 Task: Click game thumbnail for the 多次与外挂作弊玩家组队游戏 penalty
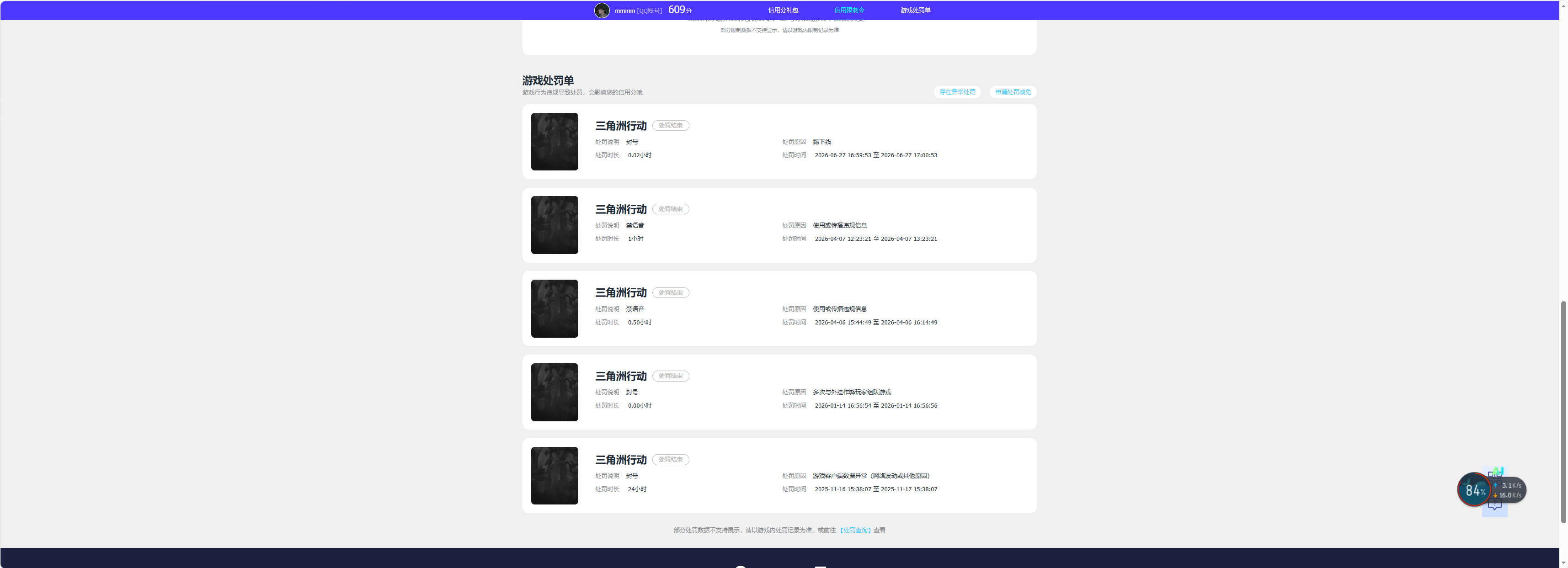555,392
